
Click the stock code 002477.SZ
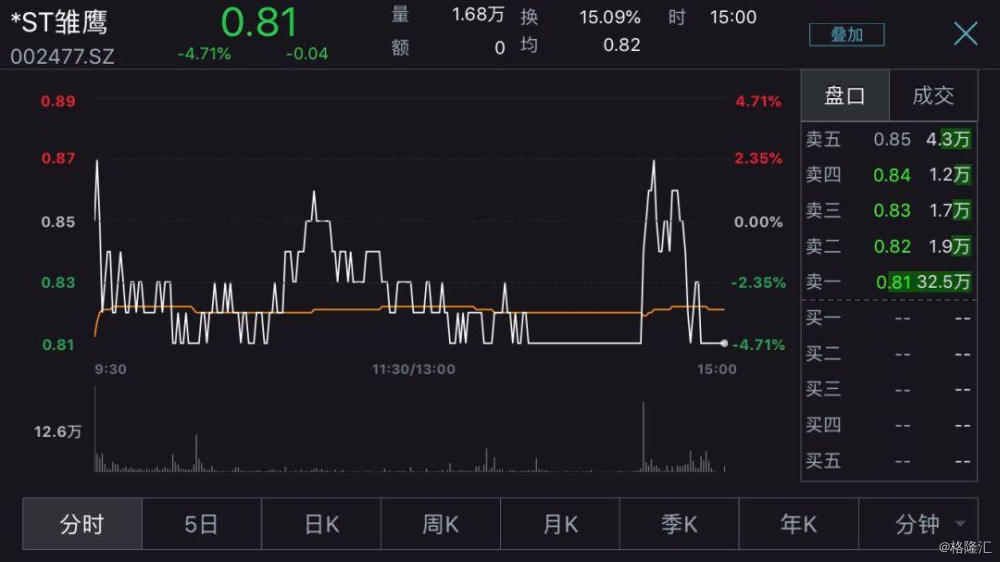62,57
